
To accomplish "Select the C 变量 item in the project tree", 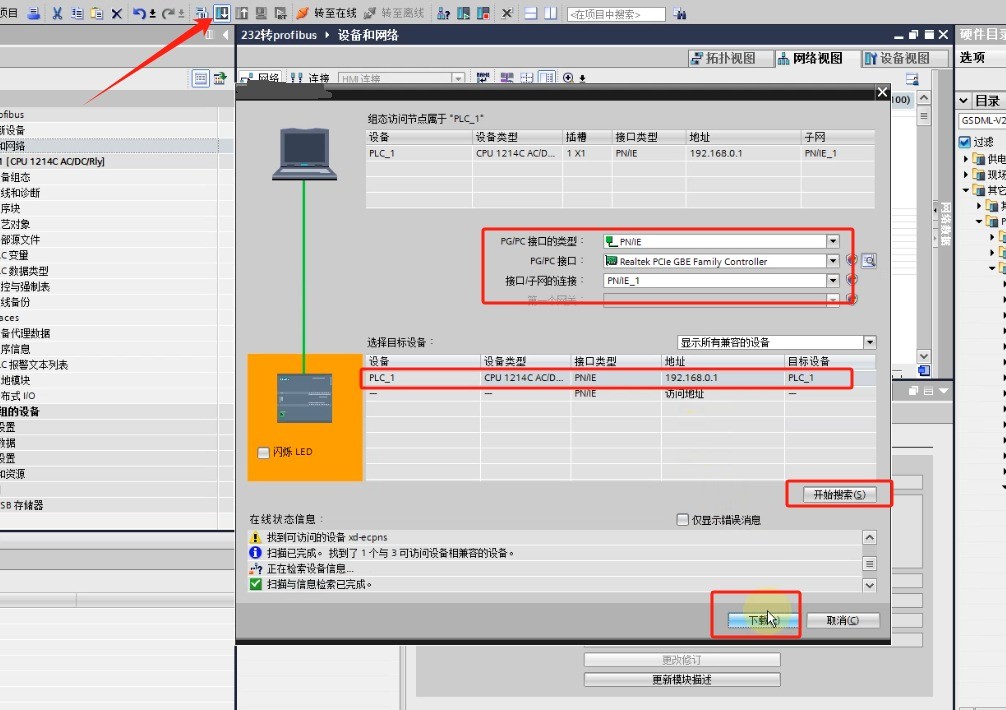I will click(x=14, y=255).
